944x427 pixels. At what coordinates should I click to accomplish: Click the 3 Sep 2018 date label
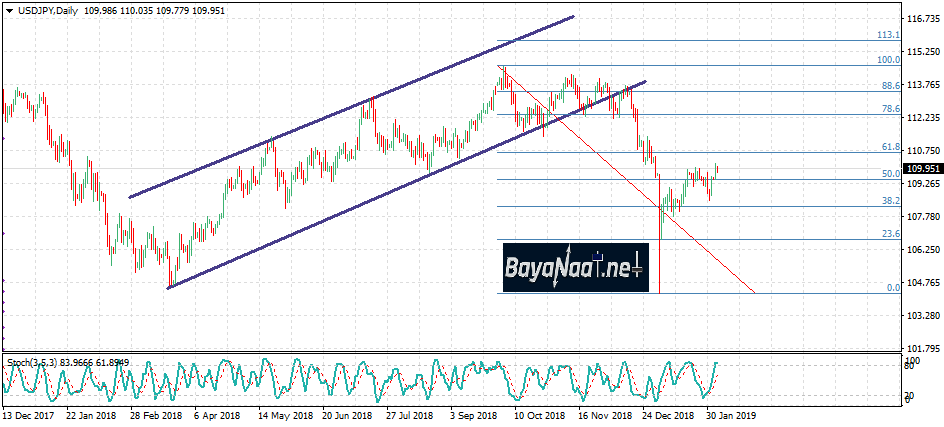472,414
